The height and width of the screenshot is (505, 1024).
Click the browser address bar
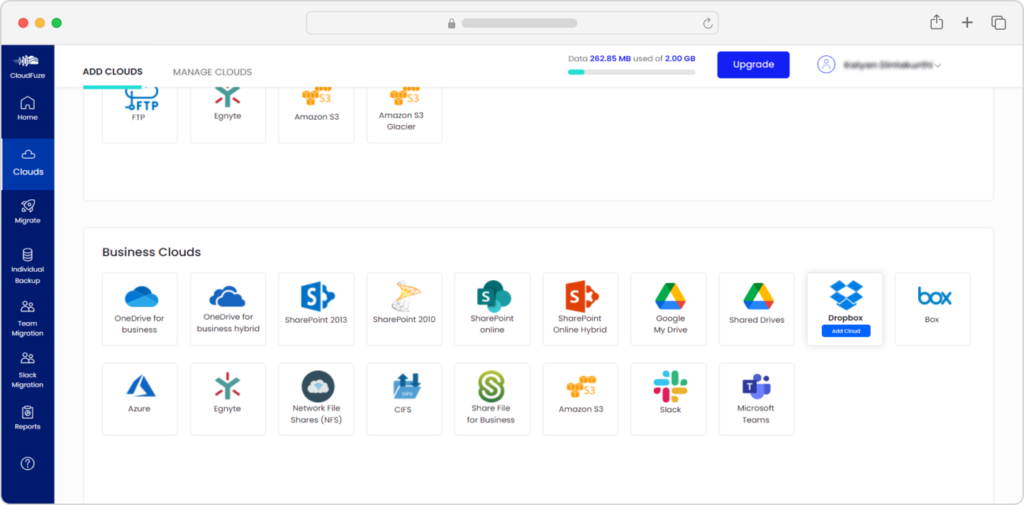(x=512, y=23)
